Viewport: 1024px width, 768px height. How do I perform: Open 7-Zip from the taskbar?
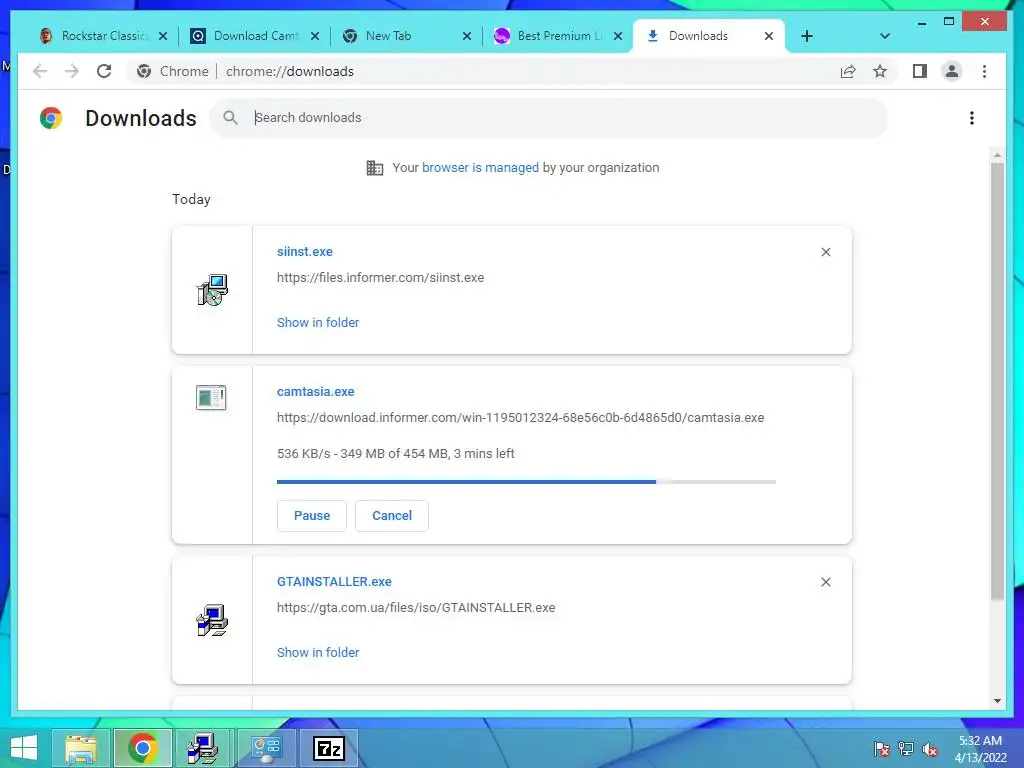pyautogui.click(x=328, y=748)
